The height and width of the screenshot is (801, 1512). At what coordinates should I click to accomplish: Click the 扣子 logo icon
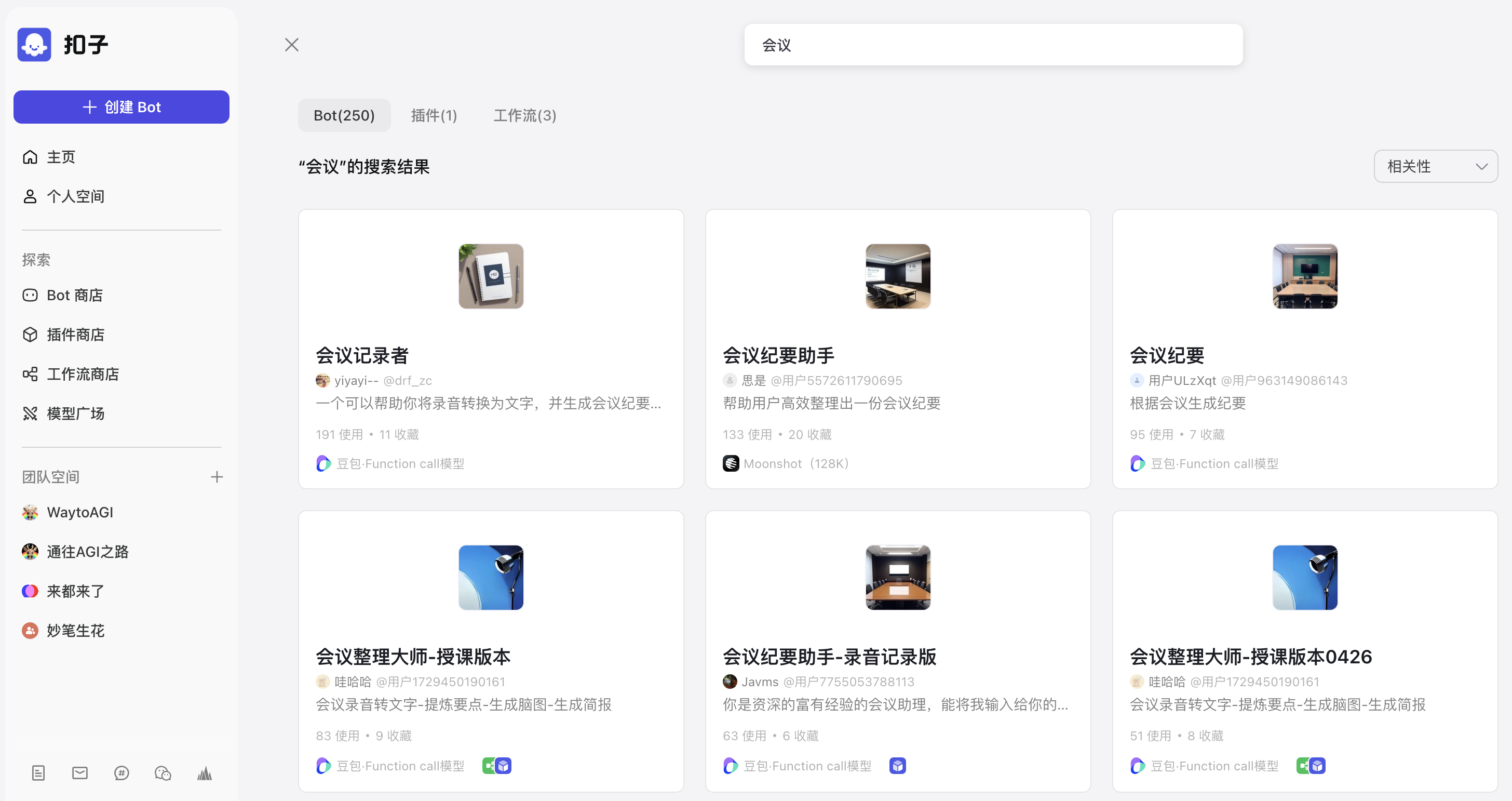[x=34, y=45]
